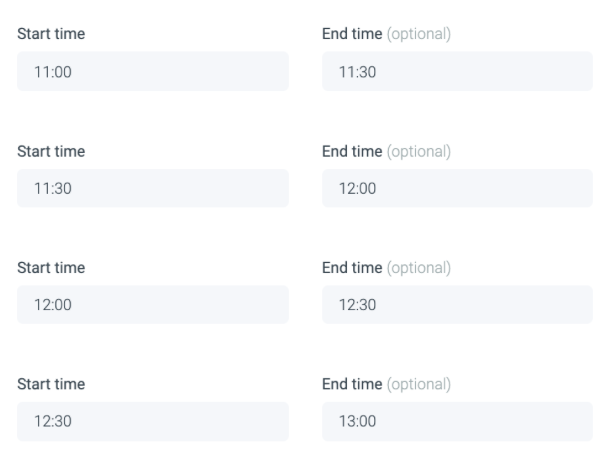Click the End time field showing 13:00

[457, 422]
